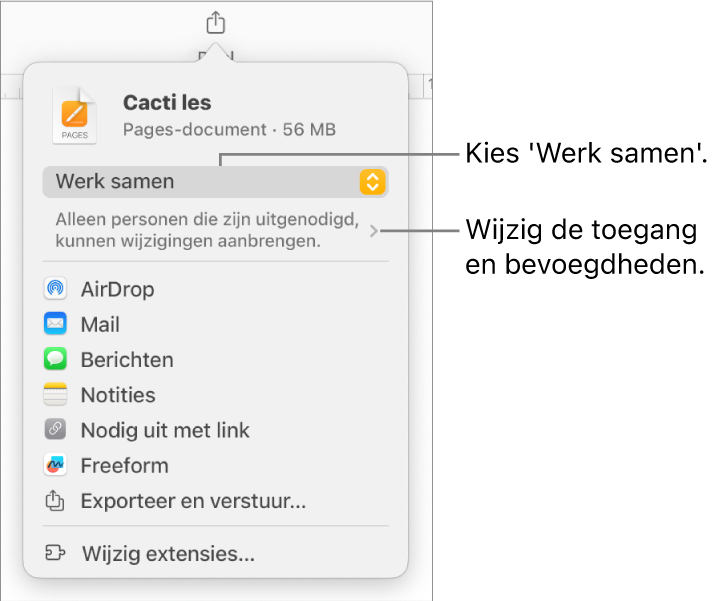Select 'Nodig uit met link' option
The height and width of the screenshot is (601, 721).
(165, 431)
